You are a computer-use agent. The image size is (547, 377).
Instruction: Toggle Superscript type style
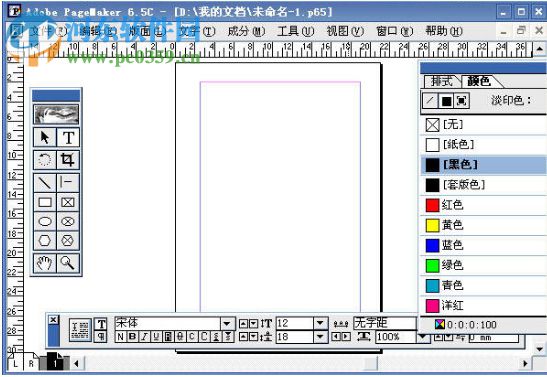point(216,337)
